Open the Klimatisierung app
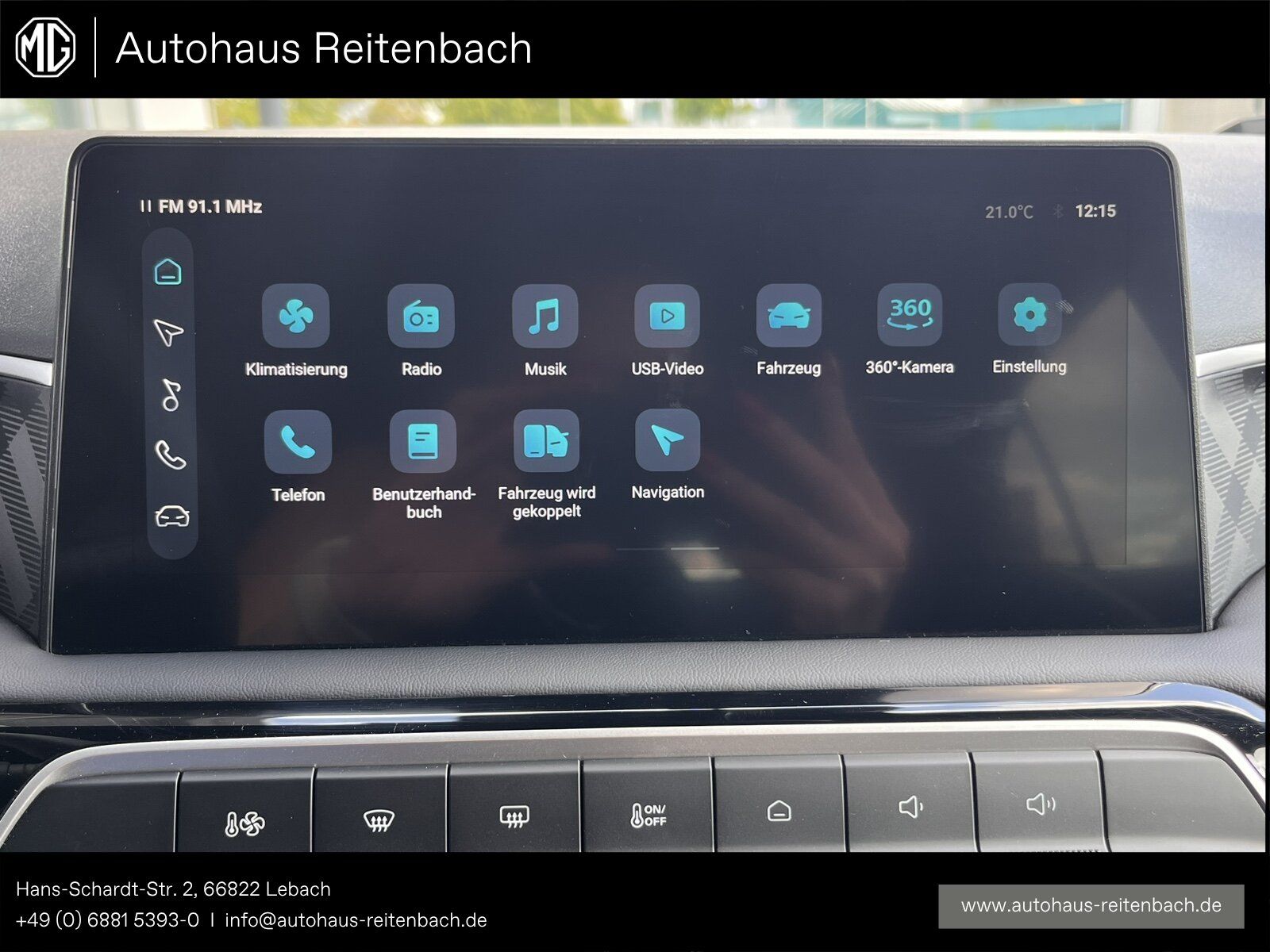 (295, 317)
